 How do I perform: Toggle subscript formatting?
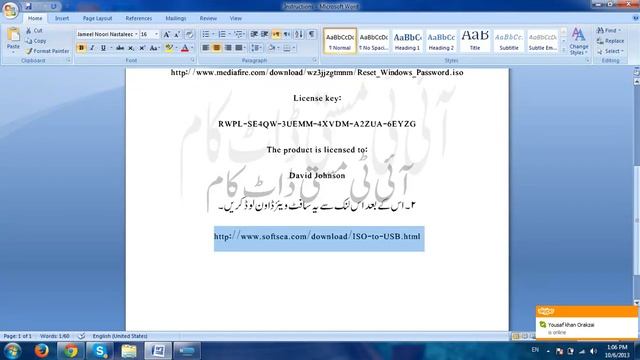point(131,48)
